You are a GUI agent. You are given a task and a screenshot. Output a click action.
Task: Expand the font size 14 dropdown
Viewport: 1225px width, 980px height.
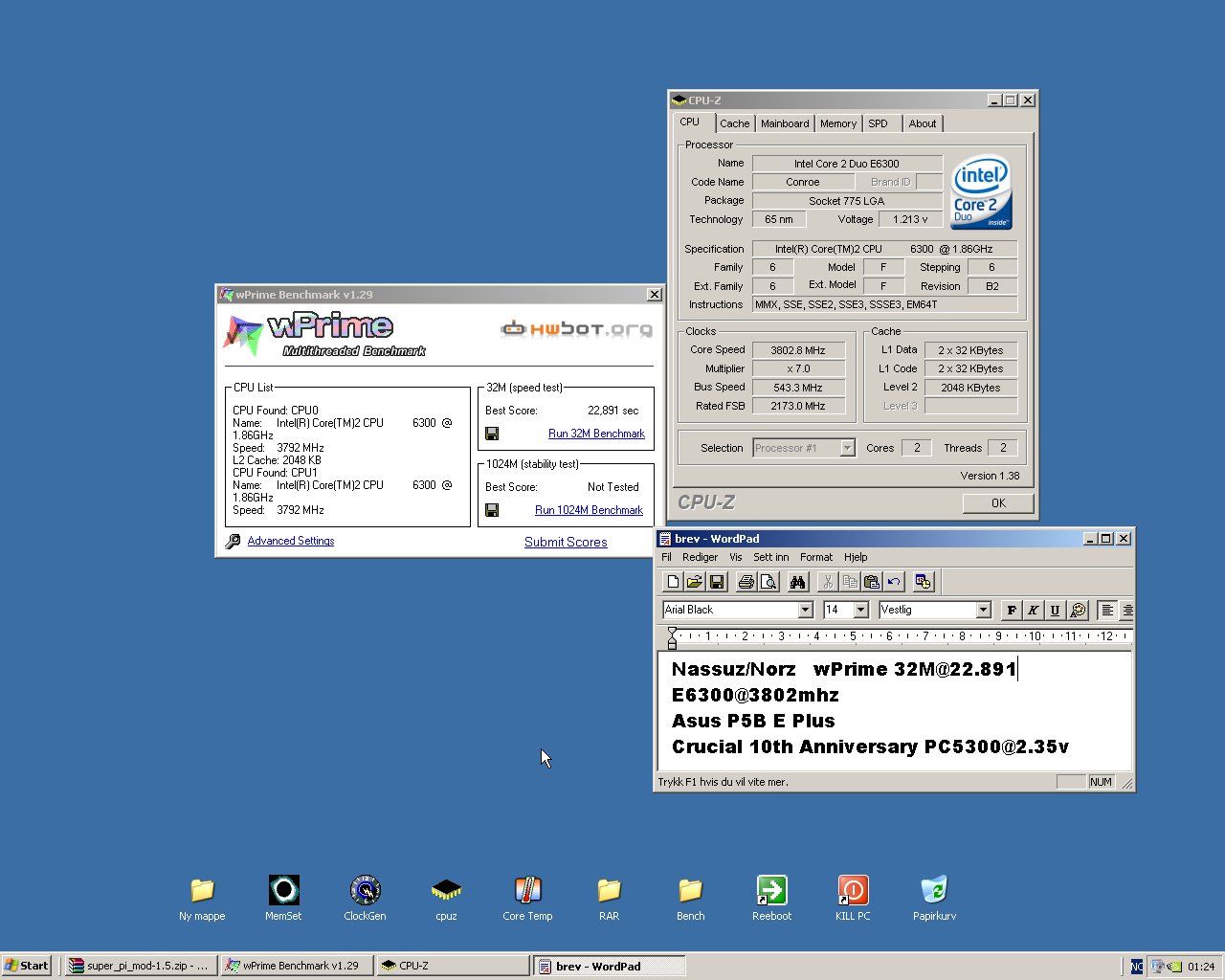[x=860, y=610]
